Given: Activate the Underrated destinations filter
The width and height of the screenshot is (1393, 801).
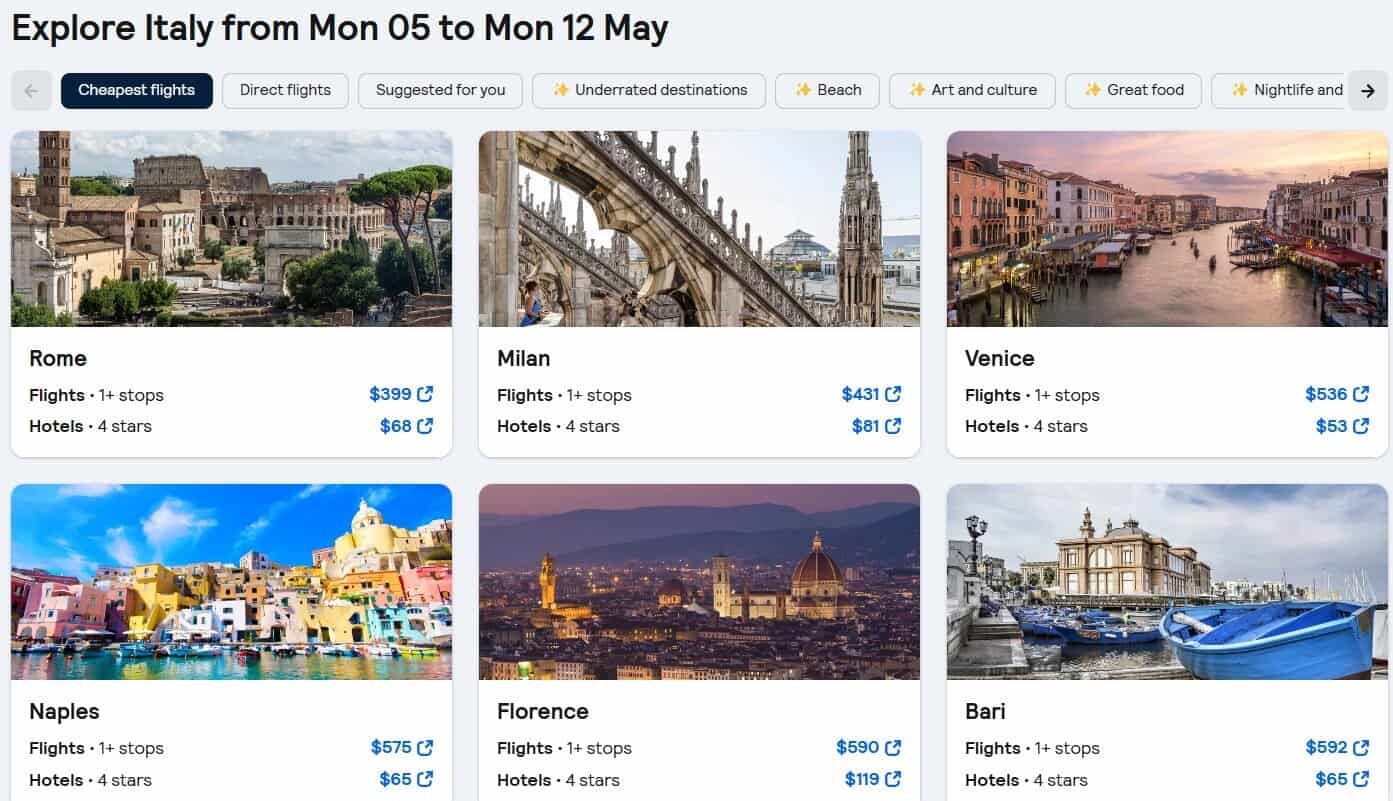Looking at the screenshot, I should tap(648, 90).
